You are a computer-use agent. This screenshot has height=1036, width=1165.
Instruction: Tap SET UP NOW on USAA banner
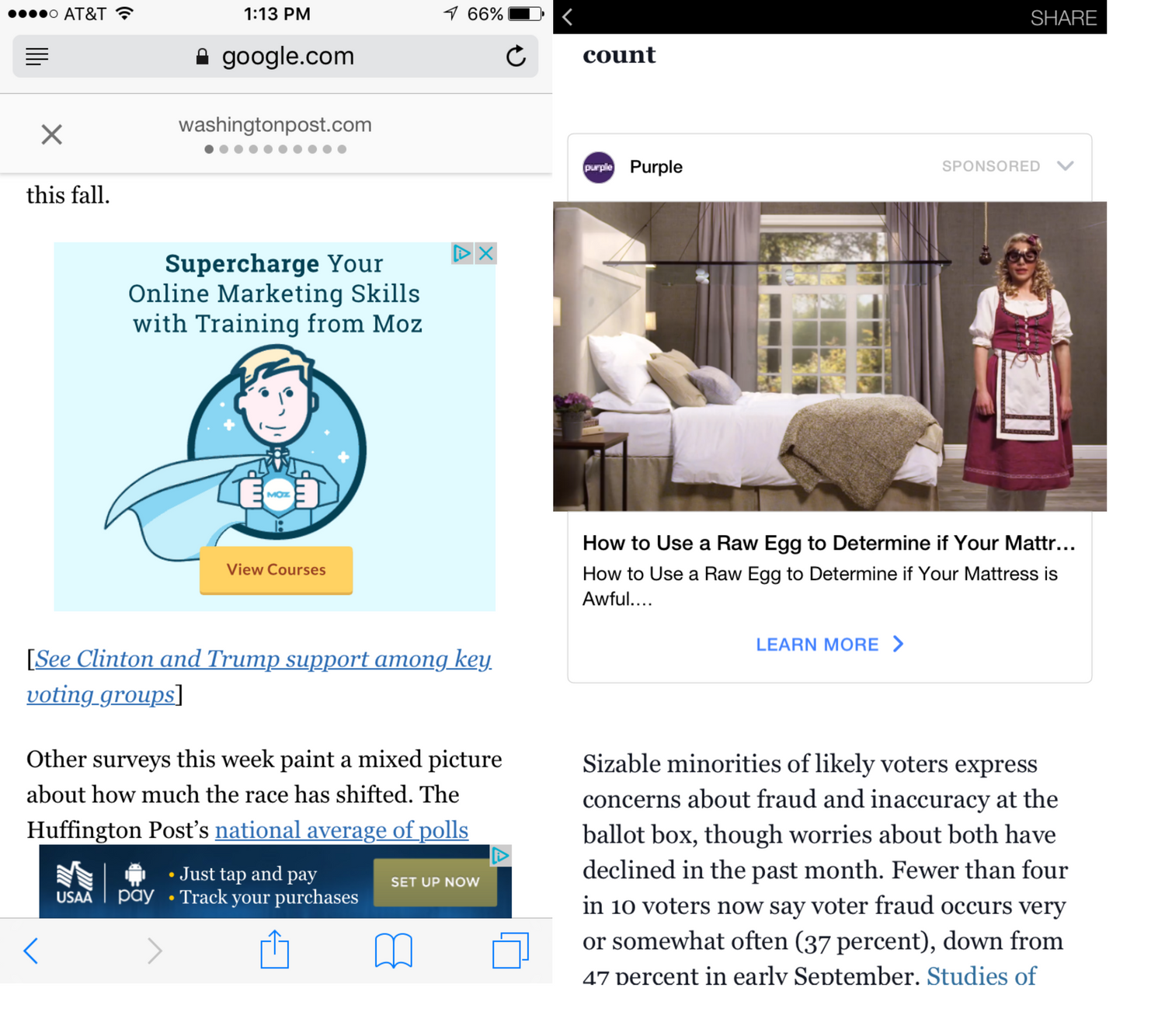tap(435, 882)
